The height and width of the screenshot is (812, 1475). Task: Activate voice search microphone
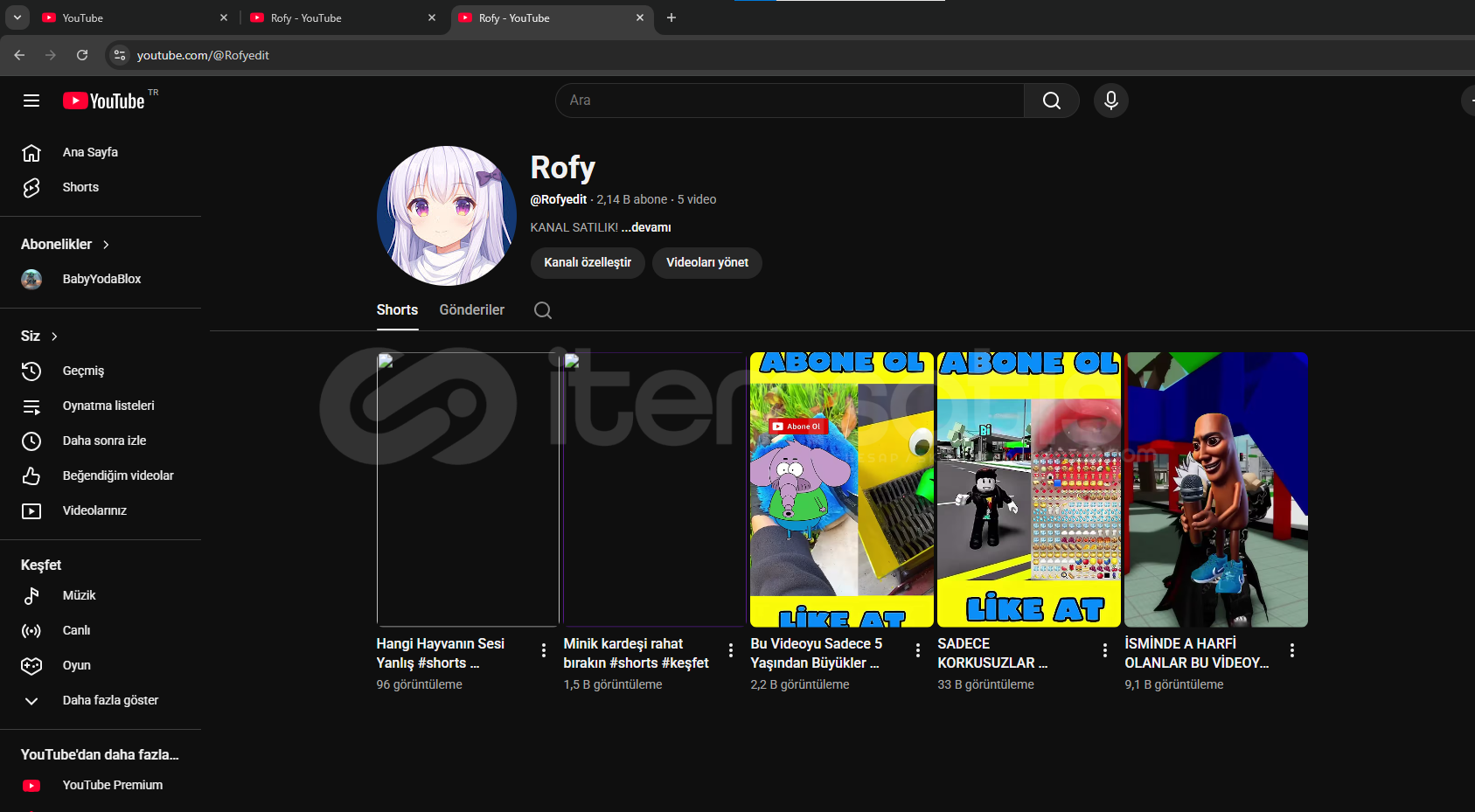point(1110,101)
